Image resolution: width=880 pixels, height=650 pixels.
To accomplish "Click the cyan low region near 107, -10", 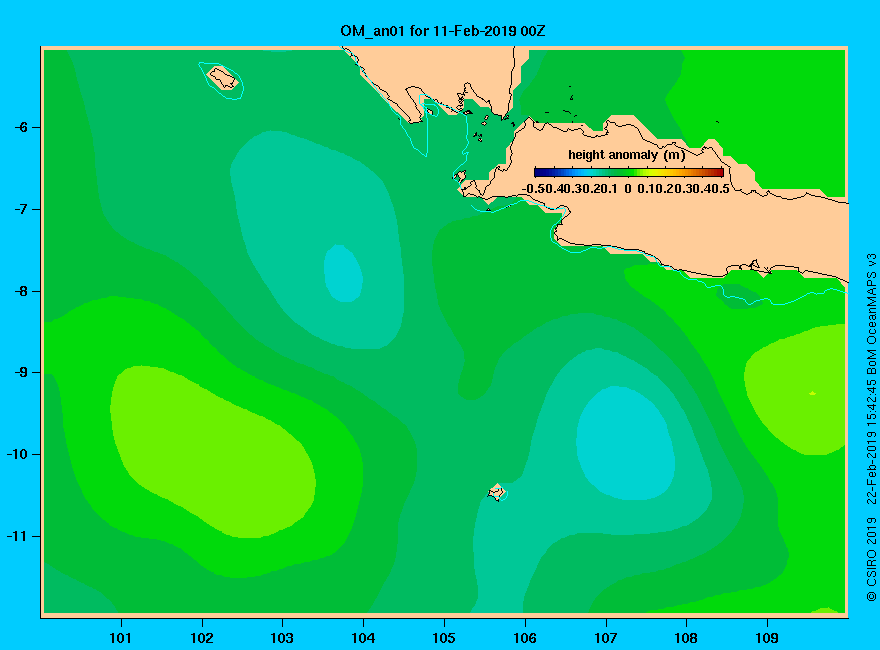I will 625,443.
